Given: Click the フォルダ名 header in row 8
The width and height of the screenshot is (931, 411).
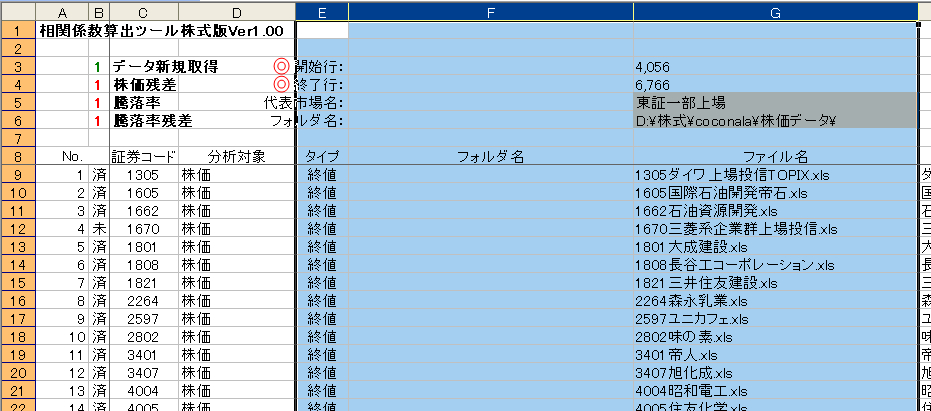Looking at the screenshot, I should [490, 157].
